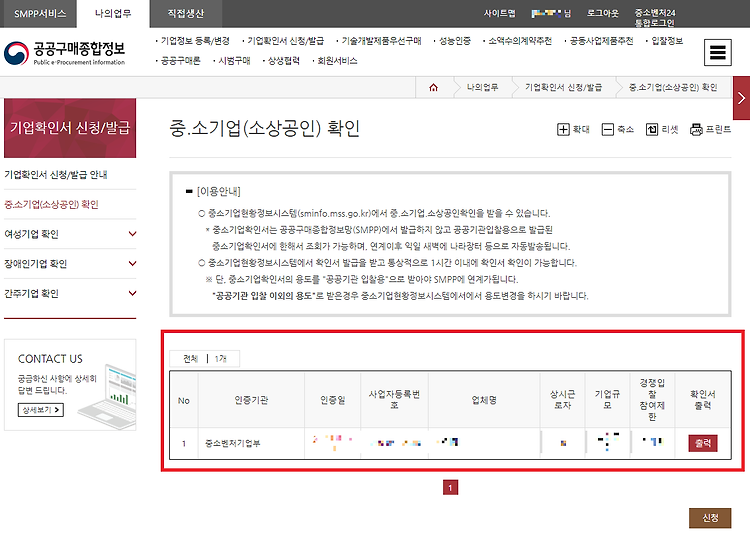Click the 사이트맵 link
This screenshot has height=541, width=750.
pos(499,13)
